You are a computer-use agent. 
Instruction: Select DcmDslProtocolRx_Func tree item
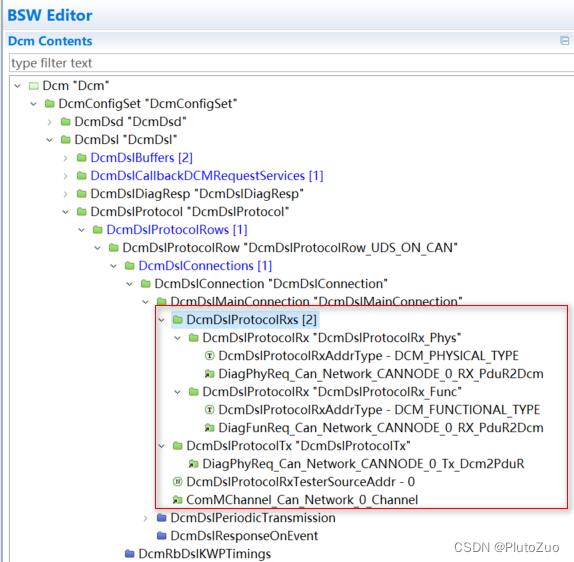coord(332,392)
